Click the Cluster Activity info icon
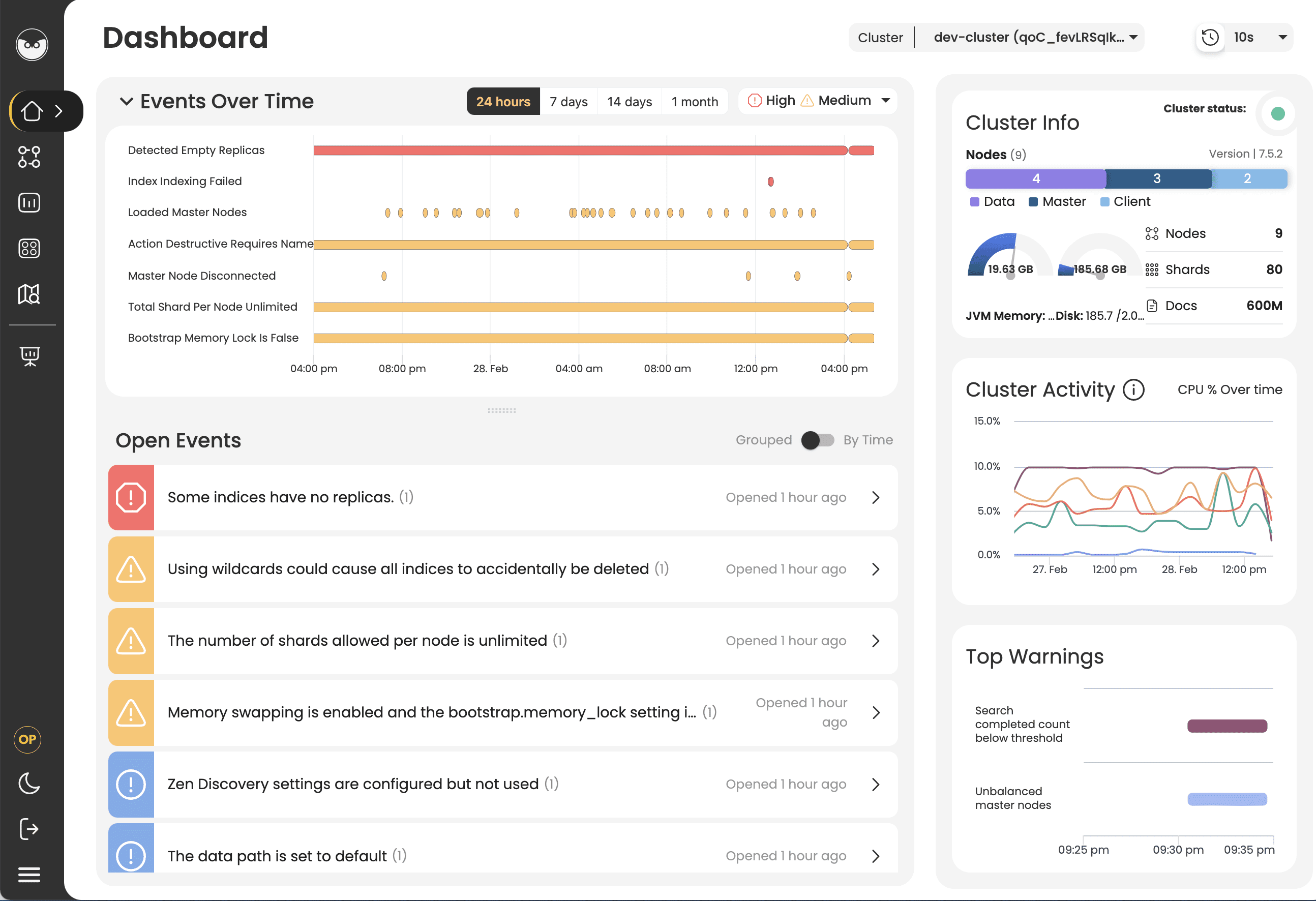Image resolution: width=1316 pixels, height=901 pixels. (1133, 389)
